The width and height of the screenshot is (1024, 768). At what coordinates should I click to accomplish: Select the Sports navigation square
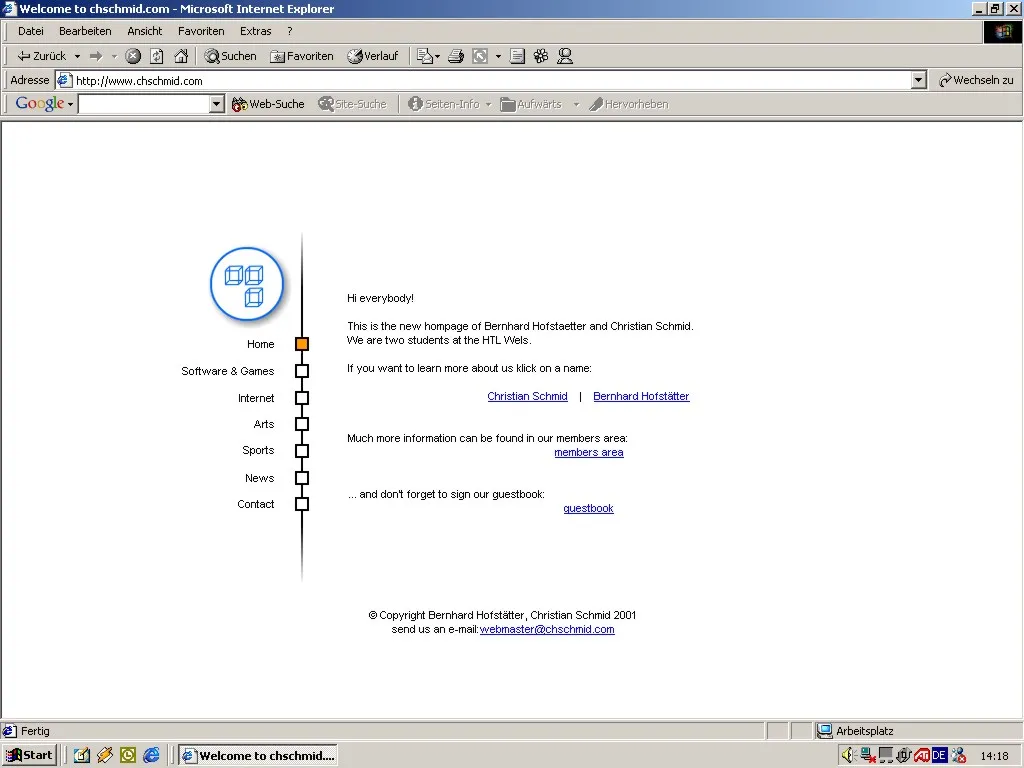302,451
